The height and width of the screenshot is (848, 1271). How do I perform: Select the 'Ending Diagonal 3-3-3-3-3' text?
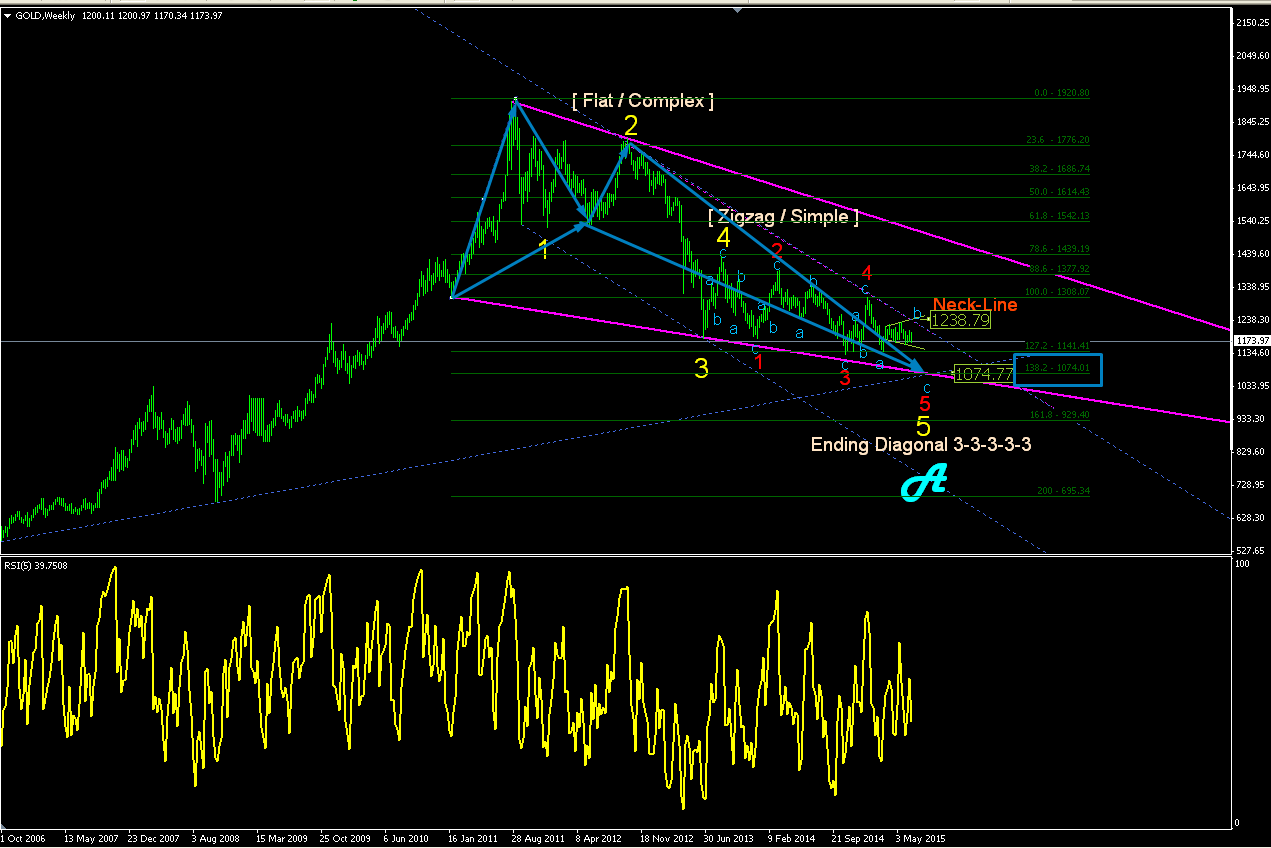pyautogui.click(x=921, y=444)
